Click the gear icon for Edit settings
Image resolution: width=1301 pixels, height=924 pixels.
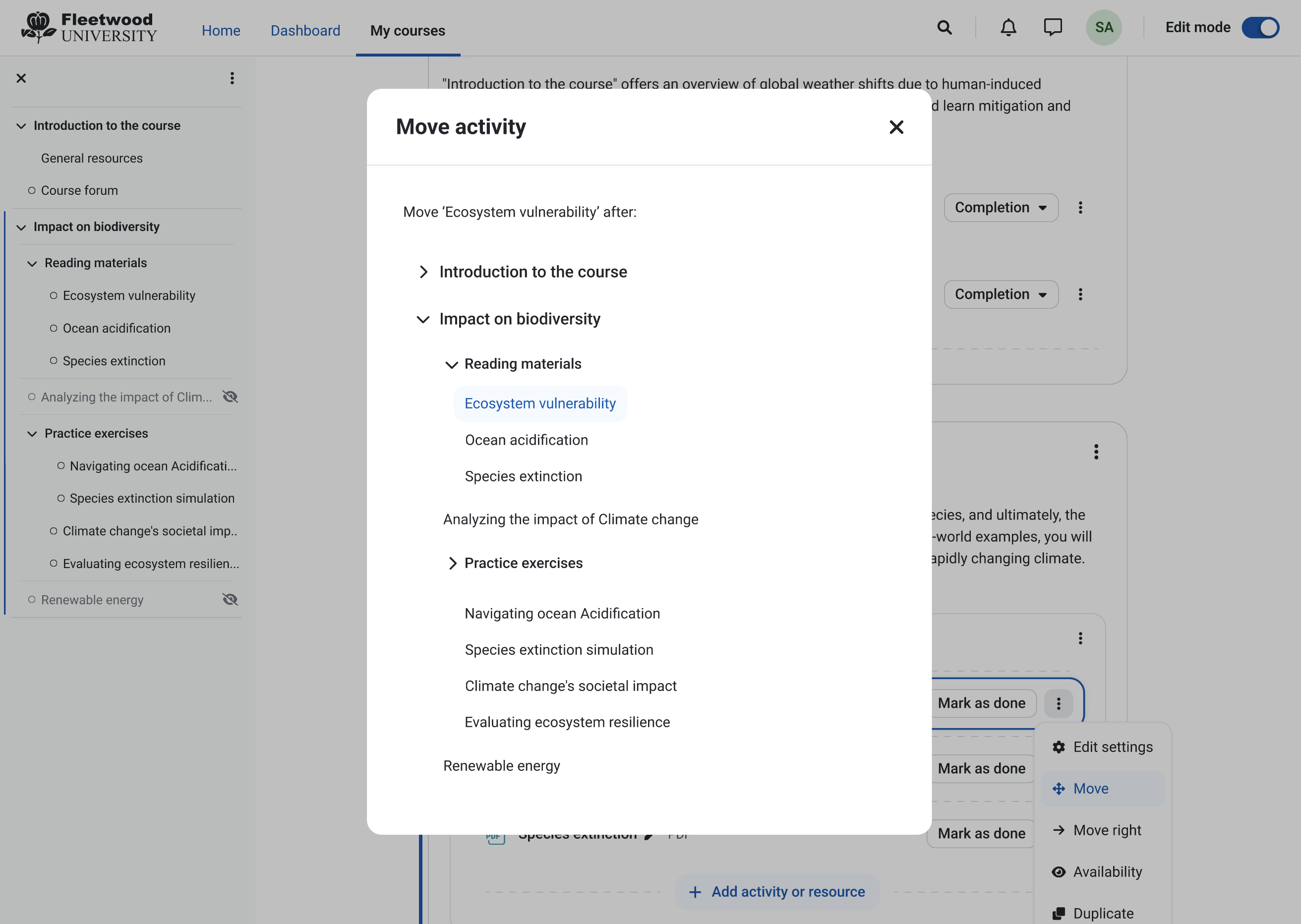(x=1058, y=747)
